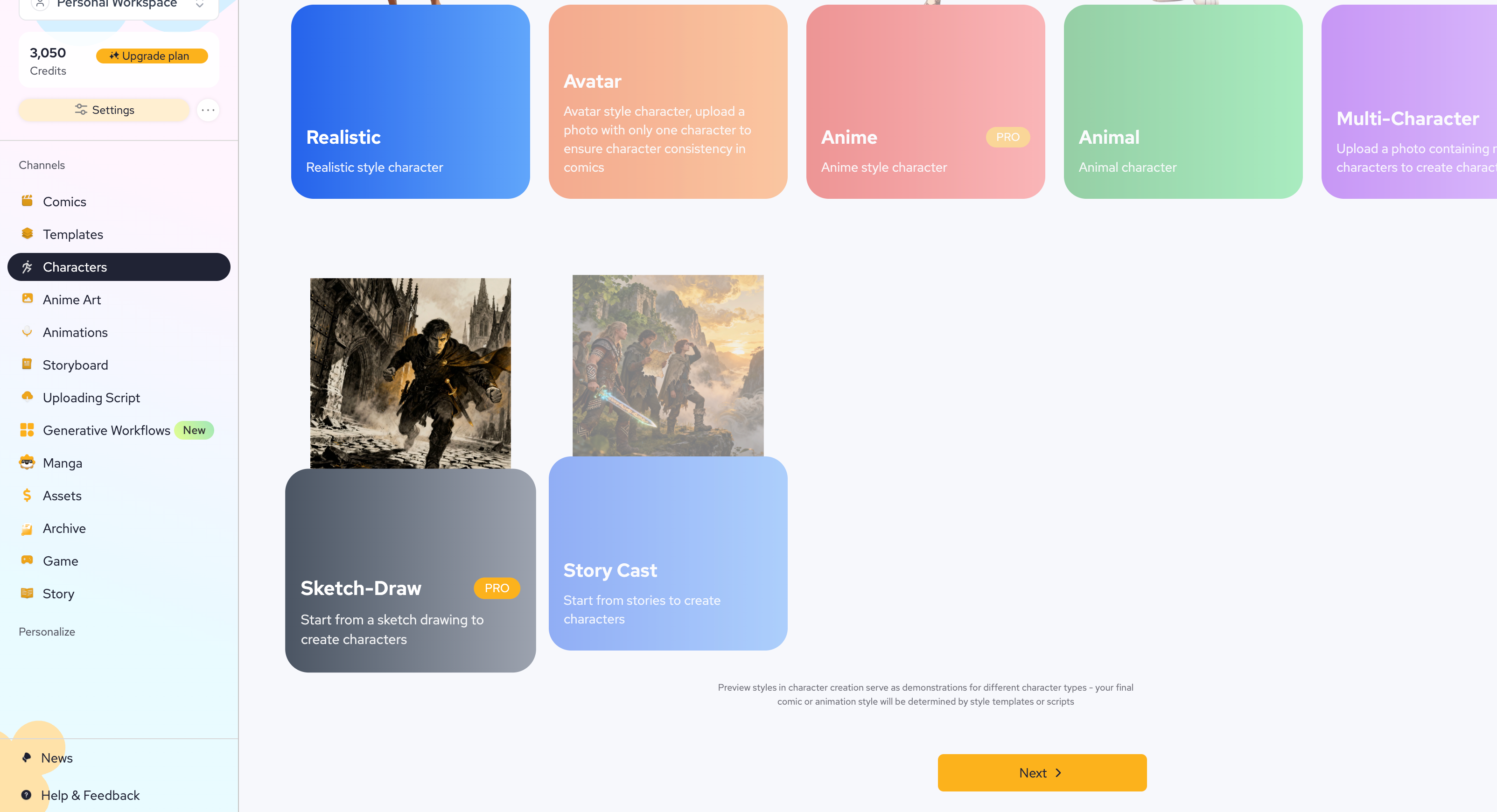Go to the Animations channel
The width and height of the screenshot is (1497, 812).
tap(75, 332)
